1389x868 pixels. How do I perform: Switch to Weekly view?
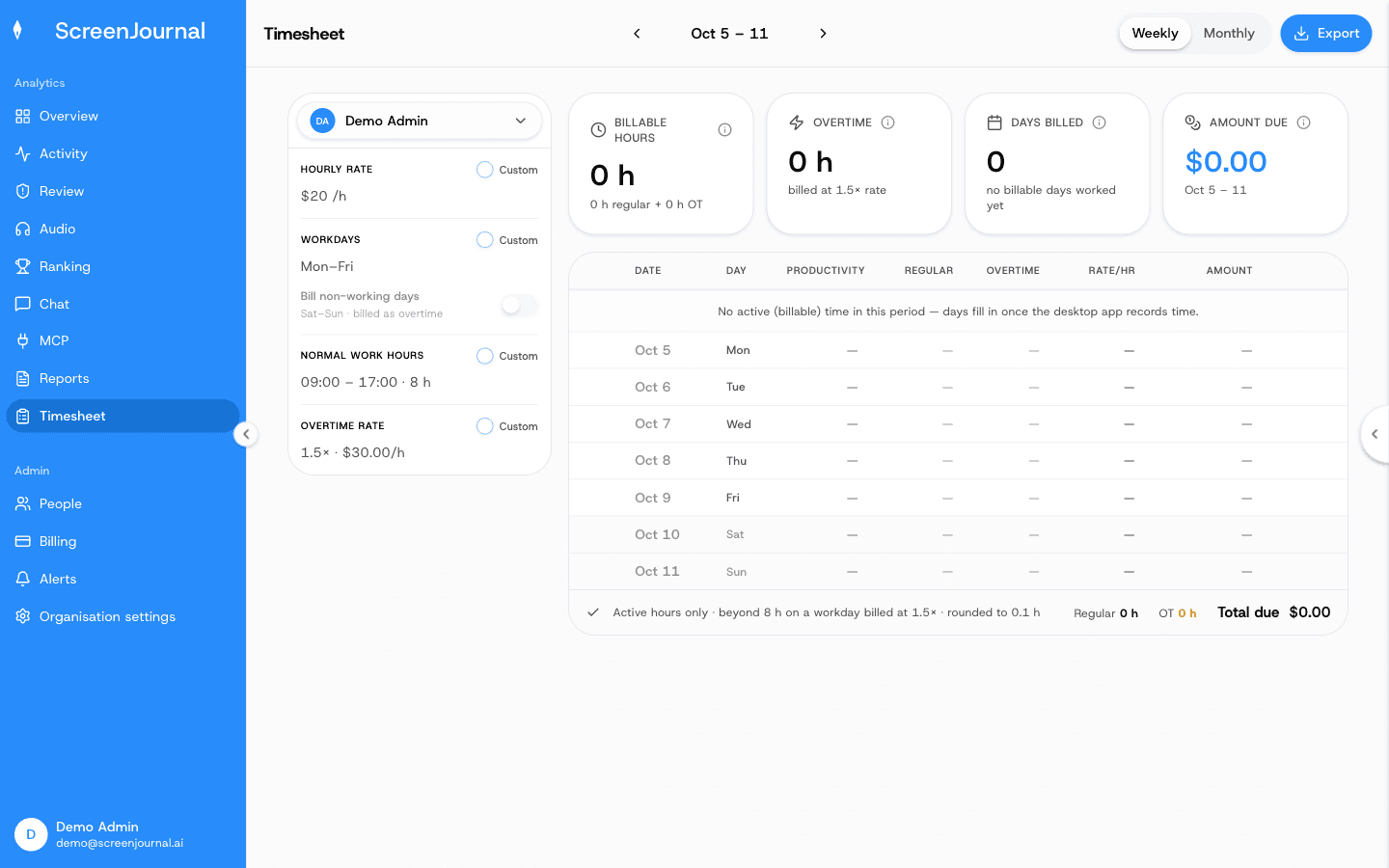(1155, 33)
